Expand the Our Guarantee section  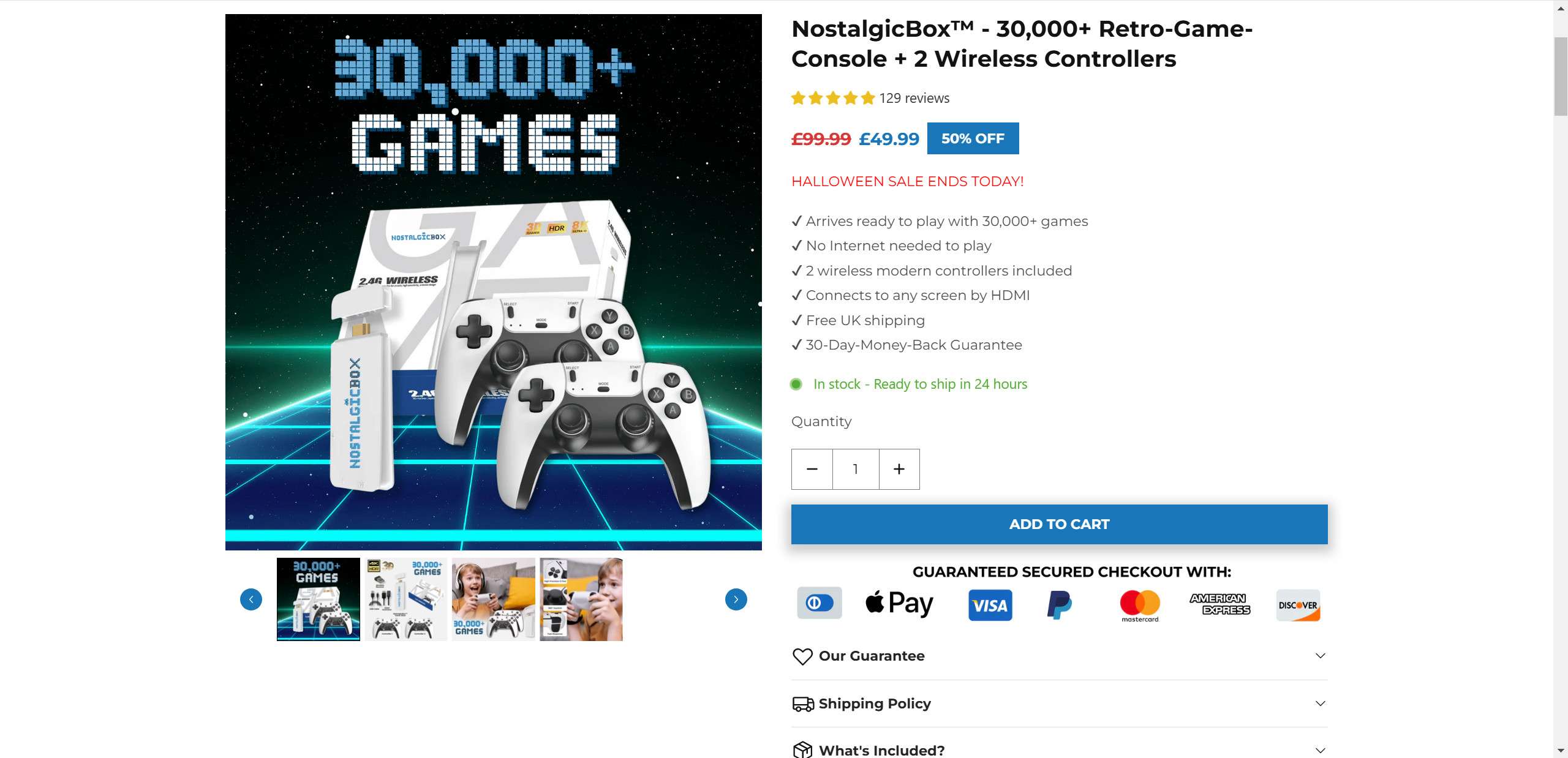click(1059, 656)
